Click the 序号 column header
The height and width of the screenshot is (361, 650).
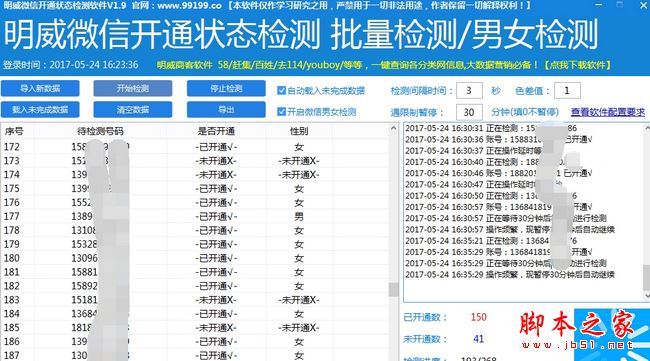pos(14,132)
